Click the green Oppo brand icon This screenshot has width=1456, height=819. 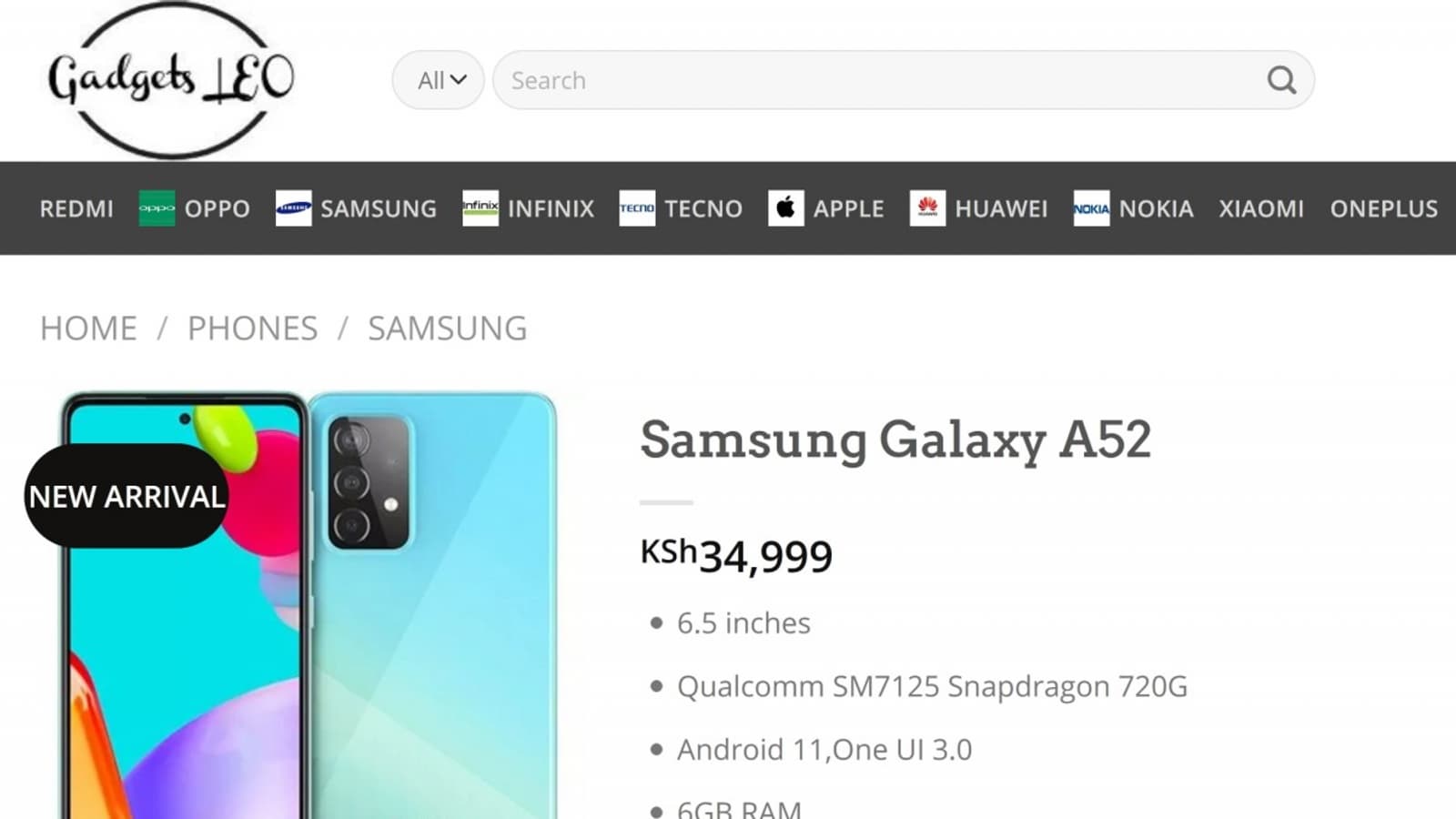157,208
